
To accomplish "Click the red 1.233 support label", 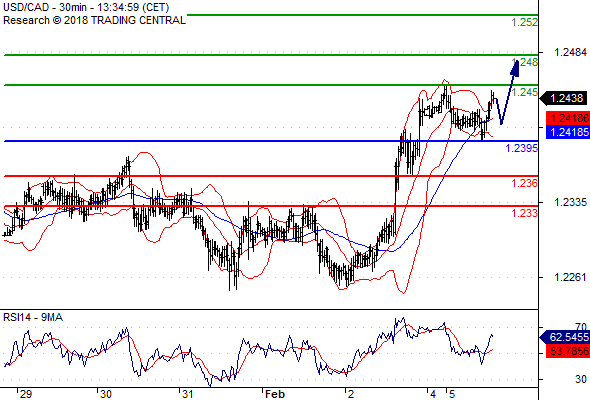I will tap(525, 213).
